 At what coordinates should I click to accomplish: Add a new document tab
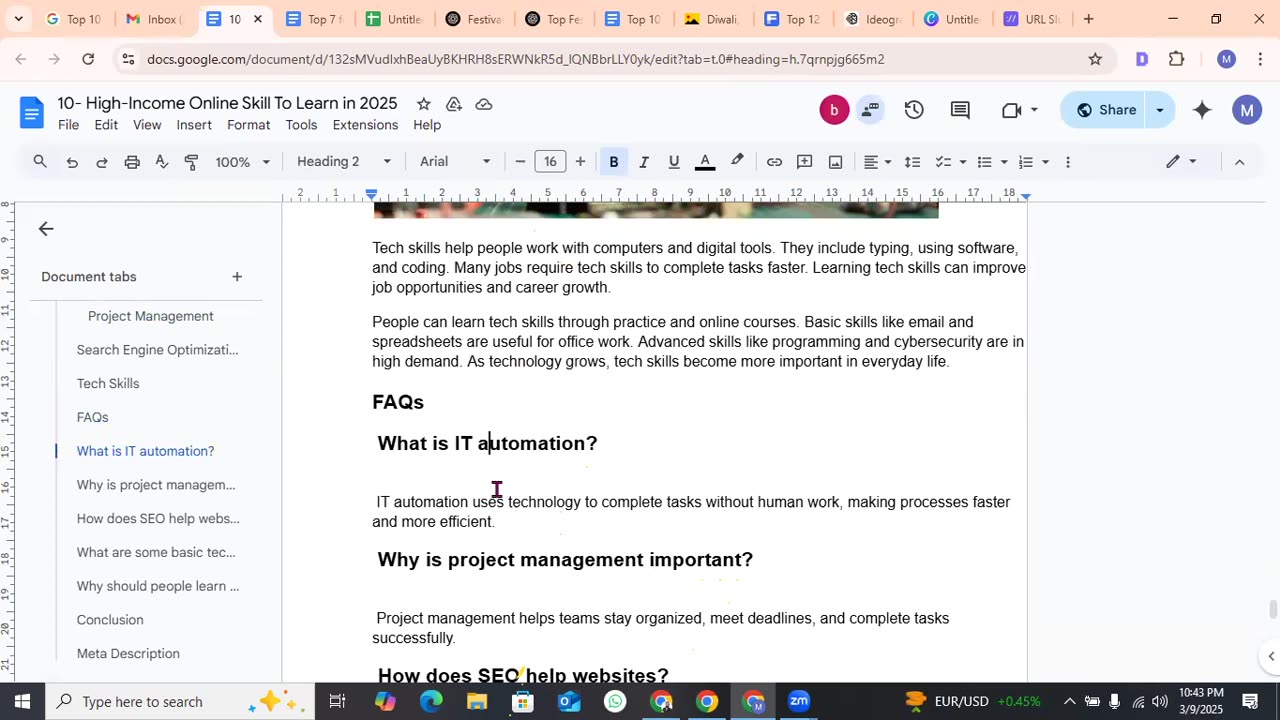237,277
